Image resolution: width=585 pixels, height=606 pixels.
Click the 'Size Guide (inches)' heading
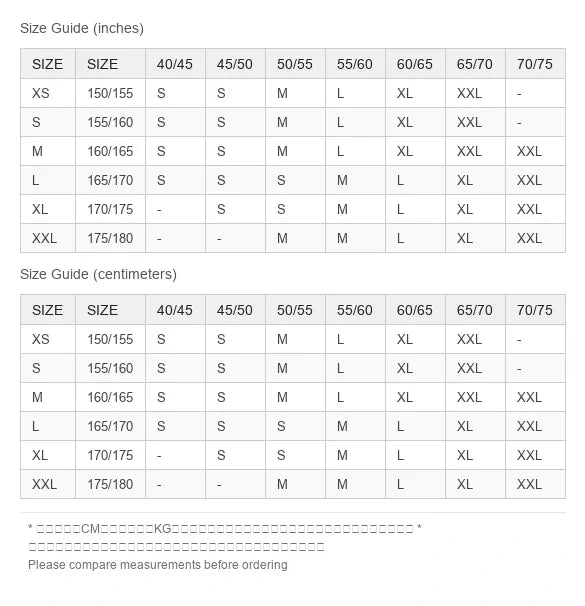point(82,28)
